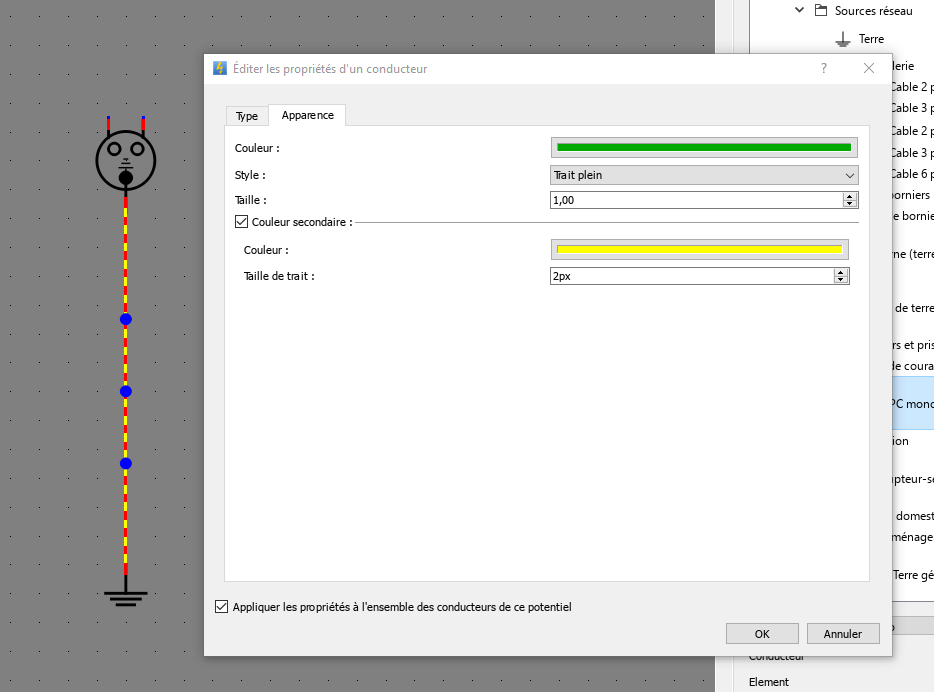
Task: Click the dialog help question mark
Action: click(824, 68)
